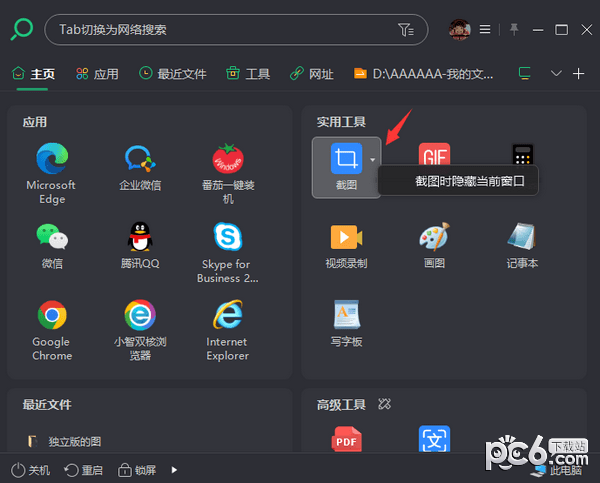Click the user avatar picture
Viewport: 600px width, 483px height.
[x=459, y=29]
